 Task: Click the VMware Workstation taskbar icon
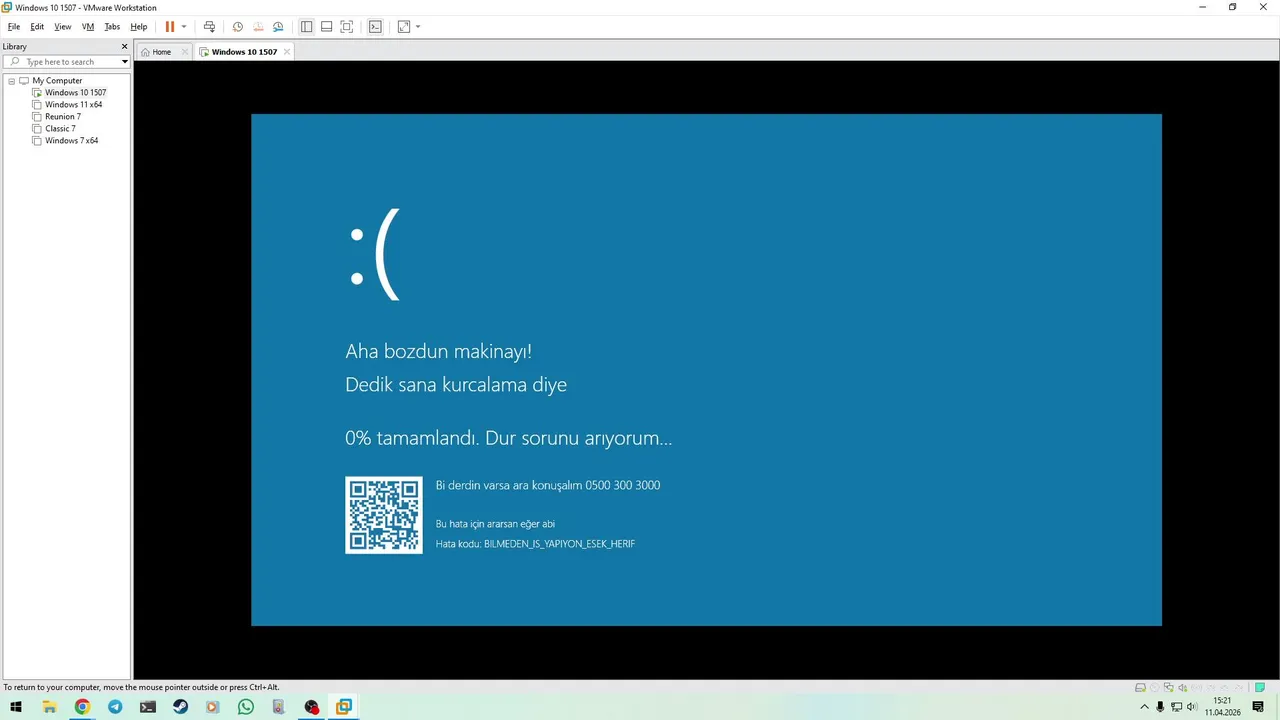point(344,707)
